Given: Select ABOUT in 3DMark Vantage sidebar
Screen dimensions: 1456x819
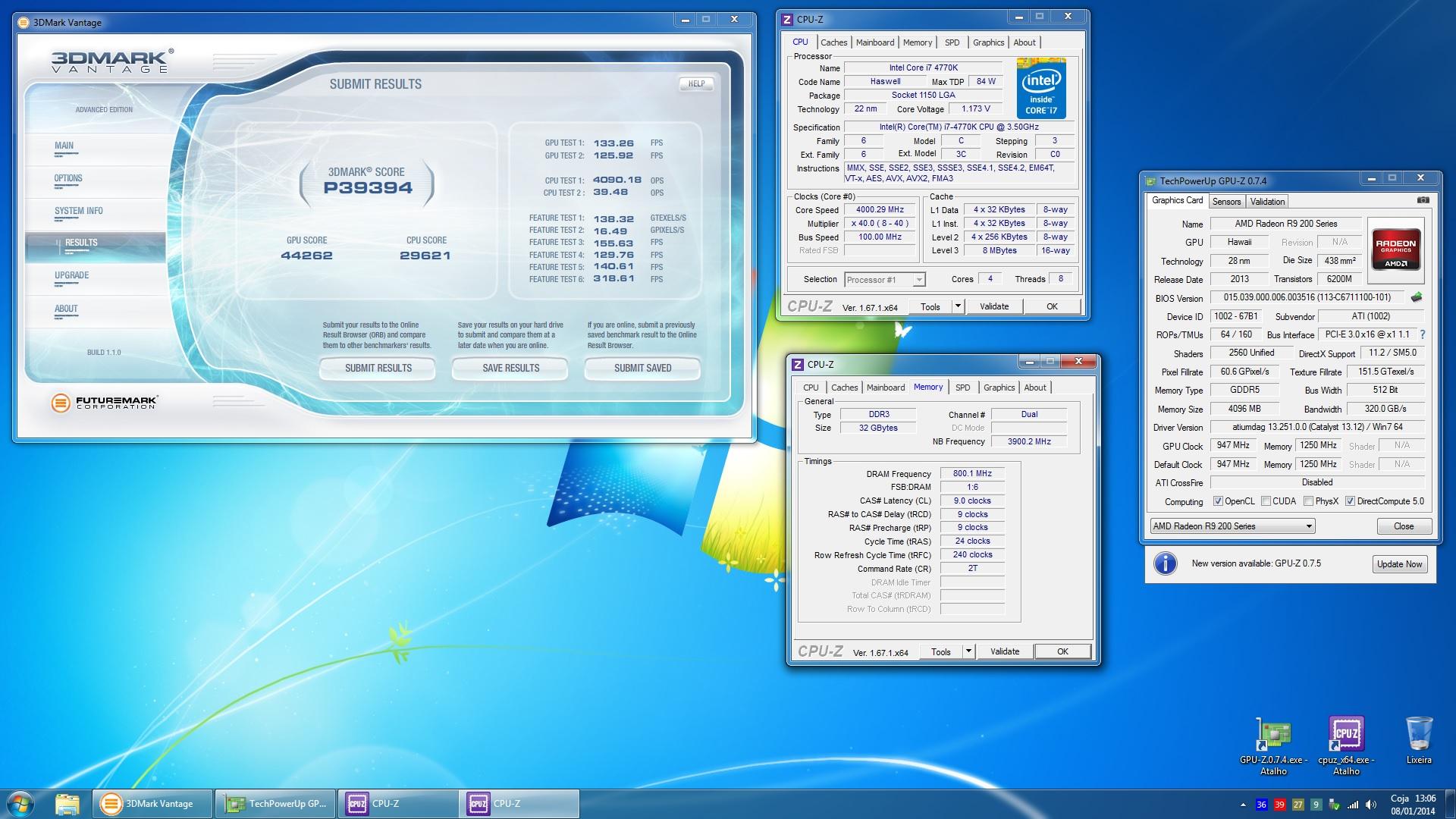Looking at the screenshot, I should pos(66,309).
